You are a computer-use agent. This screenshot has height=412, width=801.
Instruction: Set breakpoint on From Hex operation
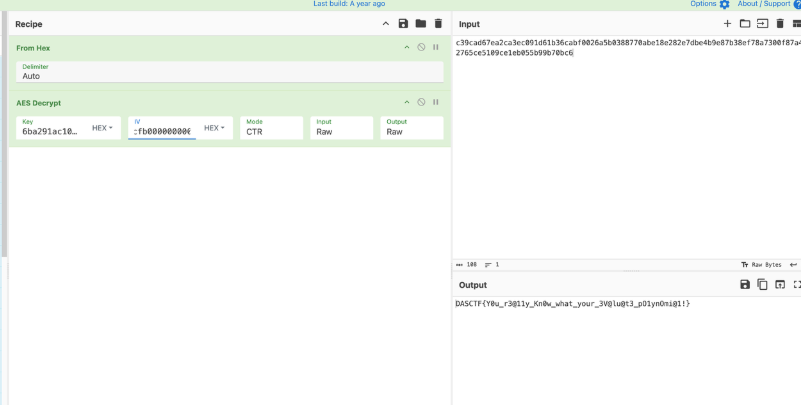[436, 47]
